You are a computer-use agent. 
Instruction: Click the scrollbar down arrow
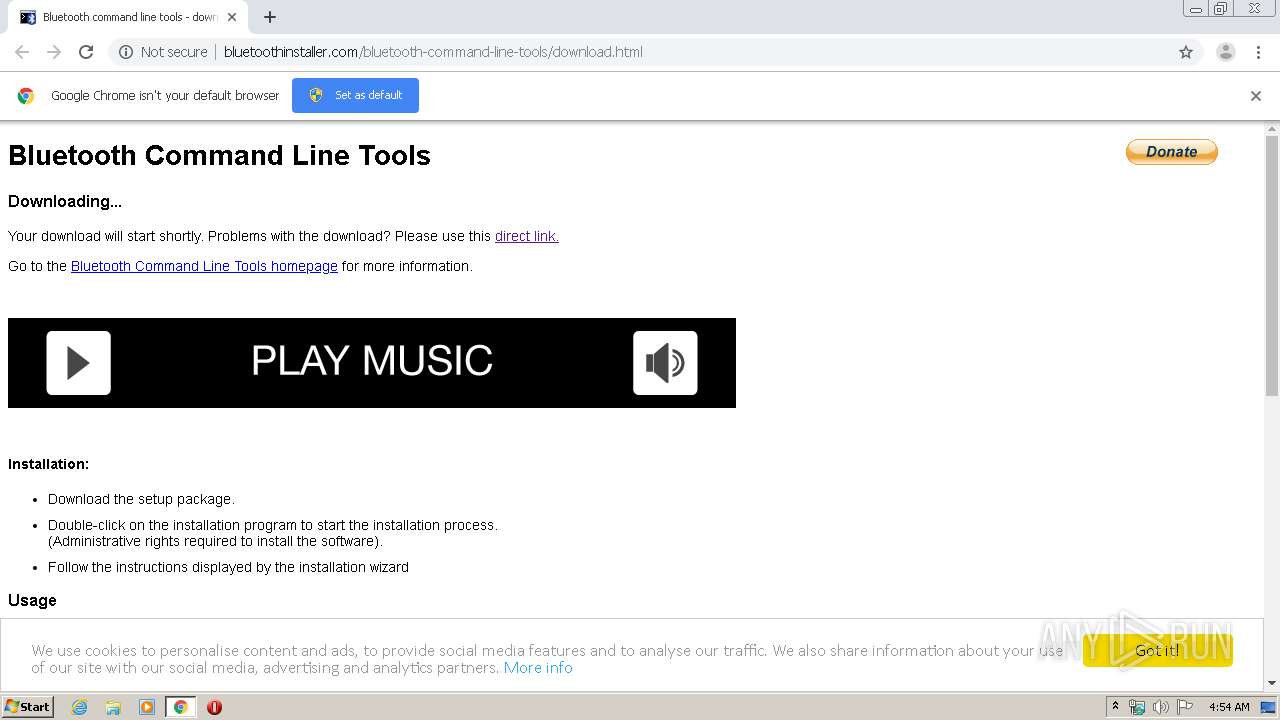(1272, 684)
